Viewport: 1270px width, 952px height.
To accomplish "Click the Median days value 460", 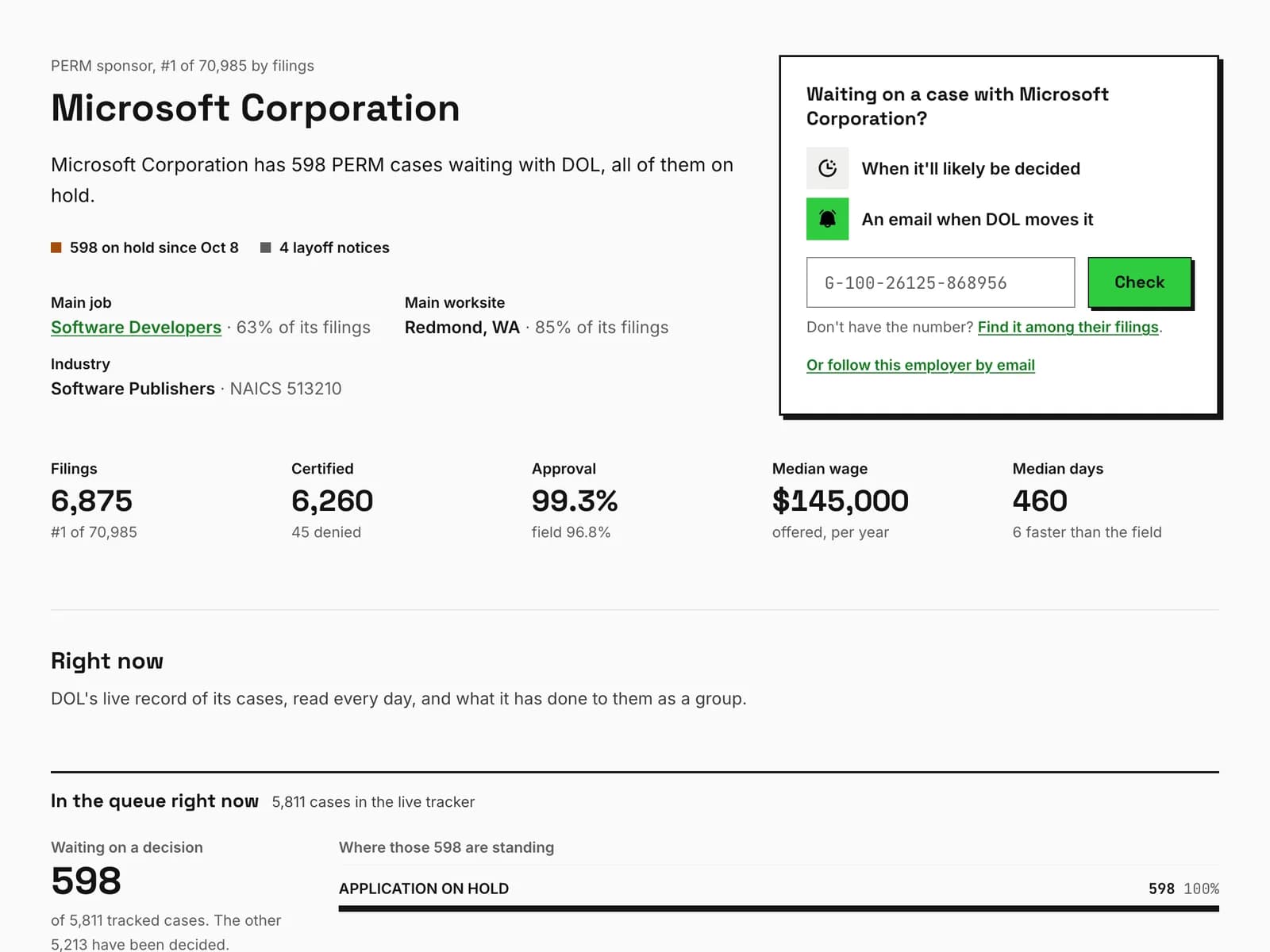I will click(1040, 501).
